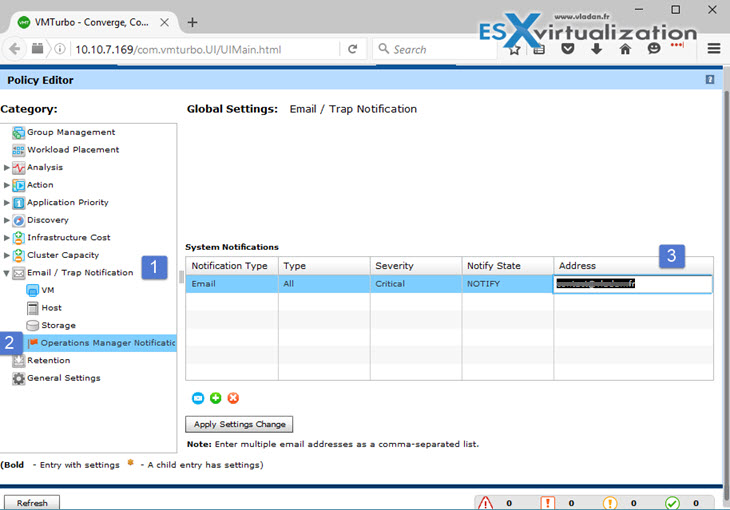Click the All type cell
Screen dimensions: 730x510
click(324, 284)
